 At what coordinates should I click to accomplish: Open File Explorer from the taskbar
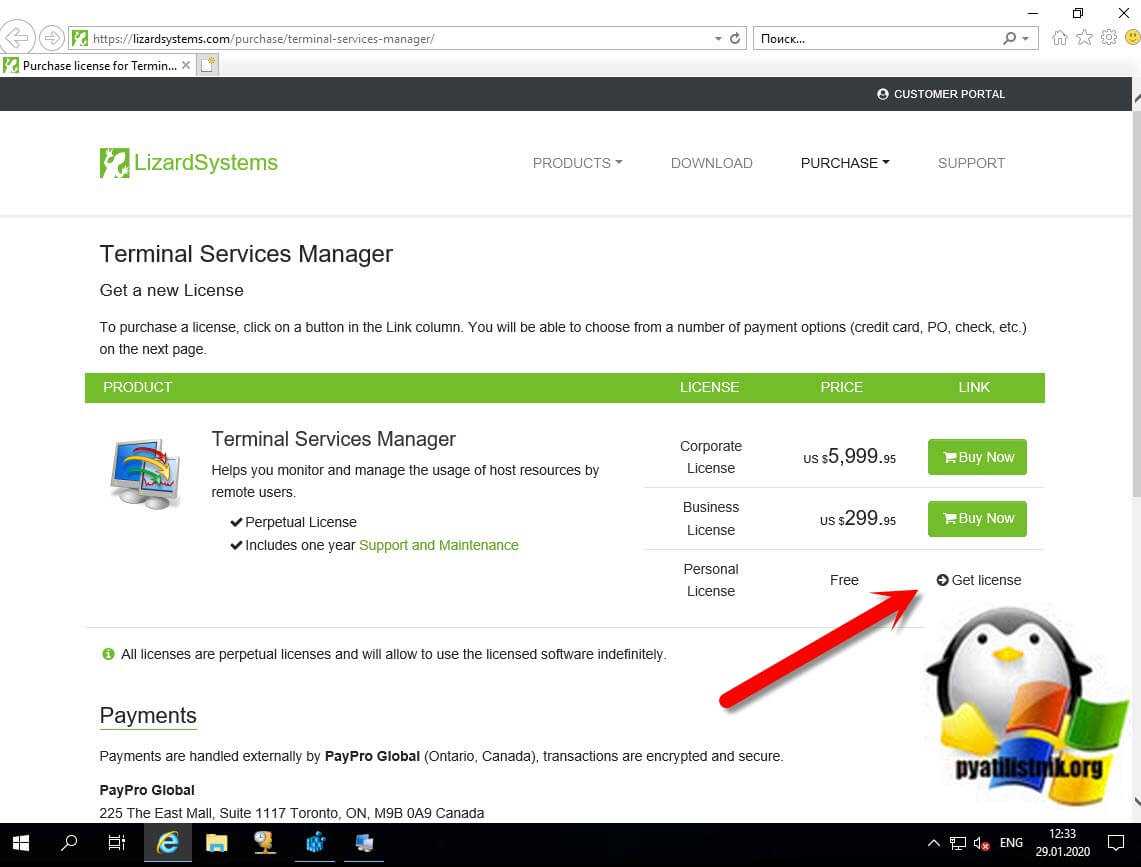tap(216, 843)
